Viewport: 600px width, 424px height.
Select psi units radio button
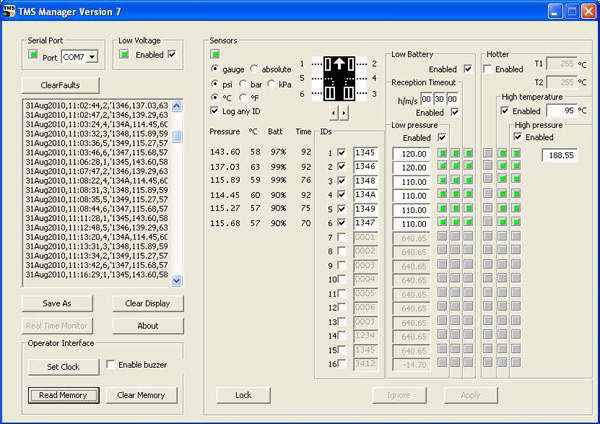click(215, 84)
